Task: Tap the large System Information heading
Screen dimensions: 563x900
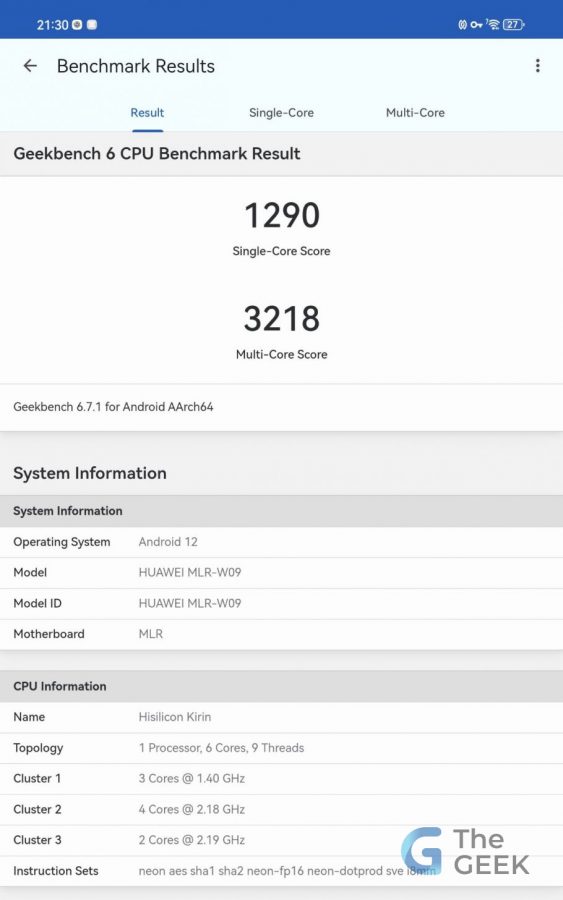Action: point(90,474)
